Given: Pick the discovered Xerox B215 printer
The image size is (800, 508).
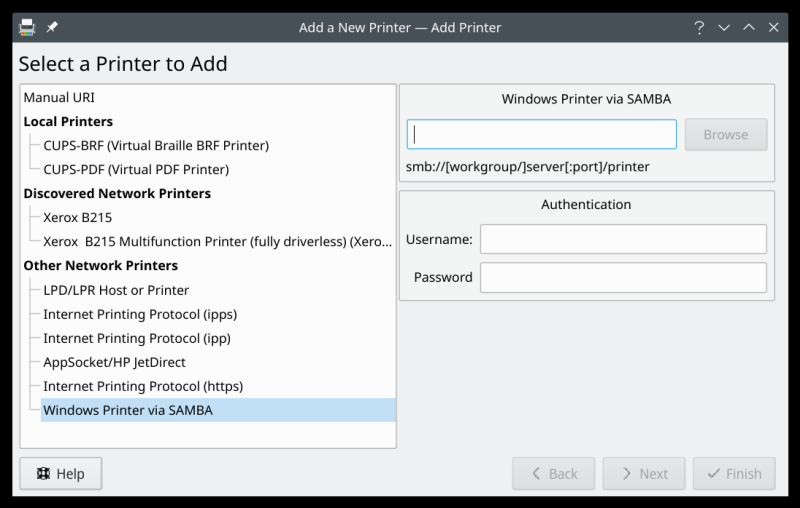Looking at the screenshot, I should [x=85, y=217].
